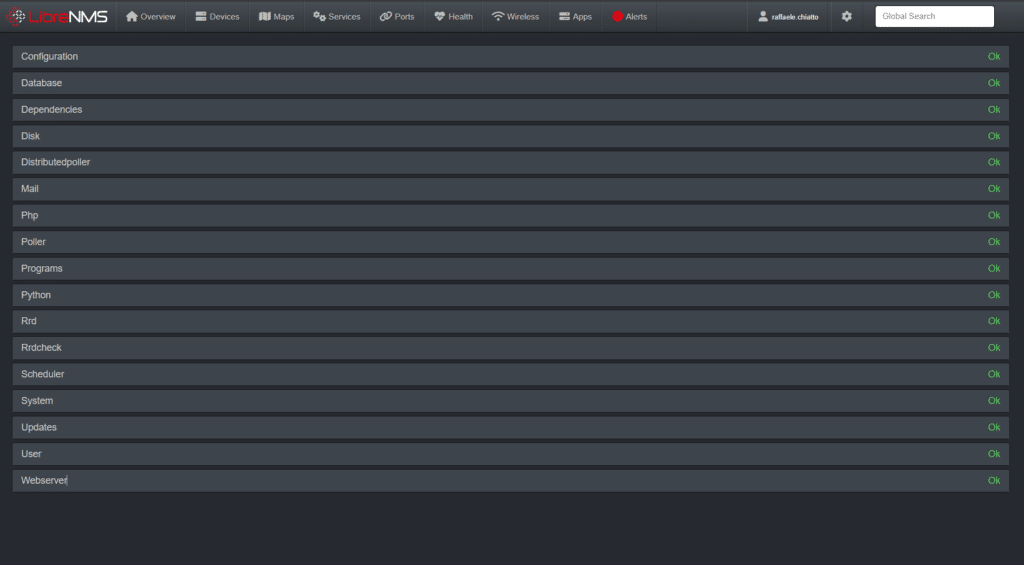Viewport: 1024px width, 565px height.
Task: Click the Ok status for Updates
Action: 993,427
